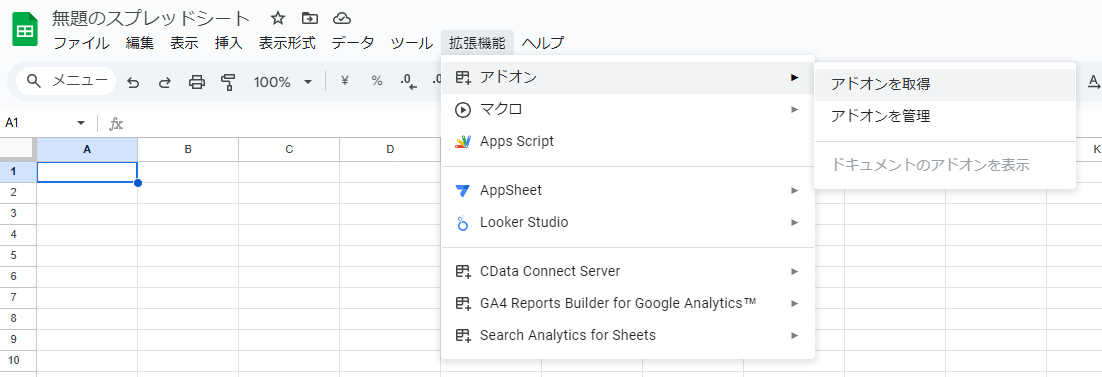Select CData Connect Server entry
Viewport: 1102px width, 377px height.
click(628, 271)
